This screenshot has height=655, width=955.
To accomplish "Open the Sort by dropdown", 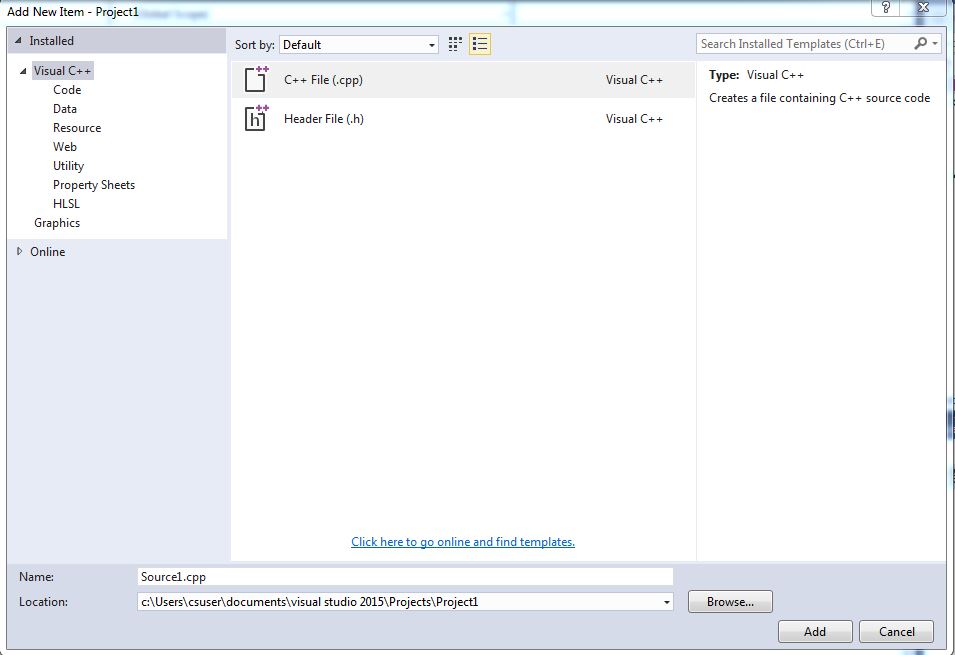I will (x=432, y=45).
